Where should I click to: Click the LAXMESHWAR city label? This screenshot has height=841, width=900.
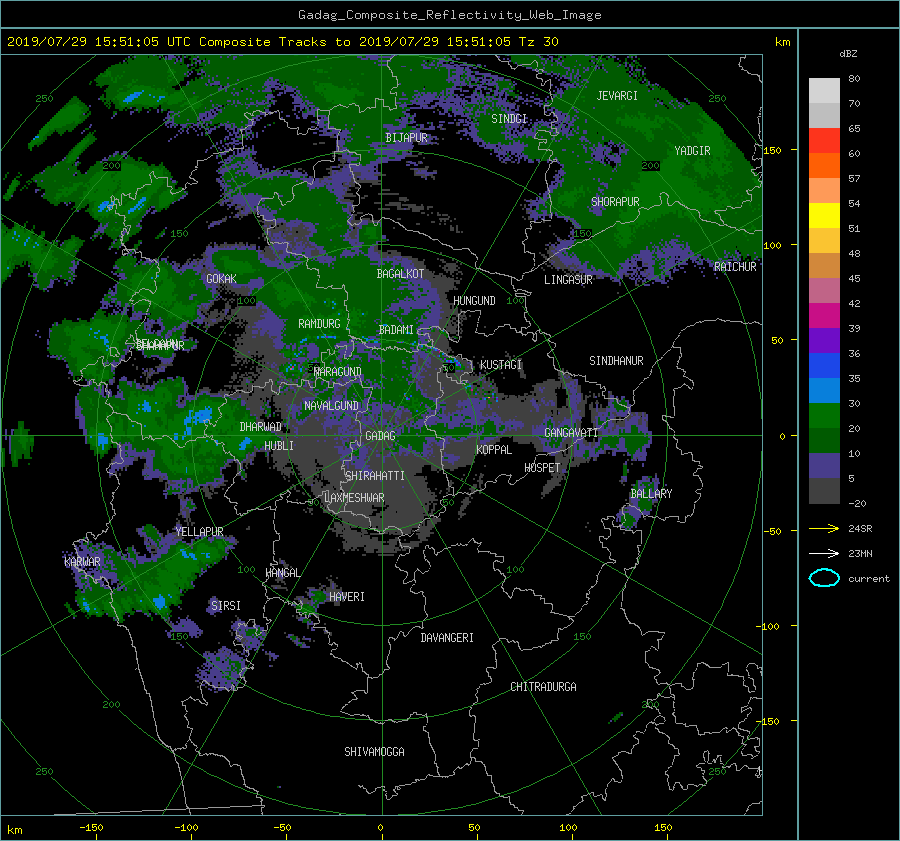(x=354, y=498)
